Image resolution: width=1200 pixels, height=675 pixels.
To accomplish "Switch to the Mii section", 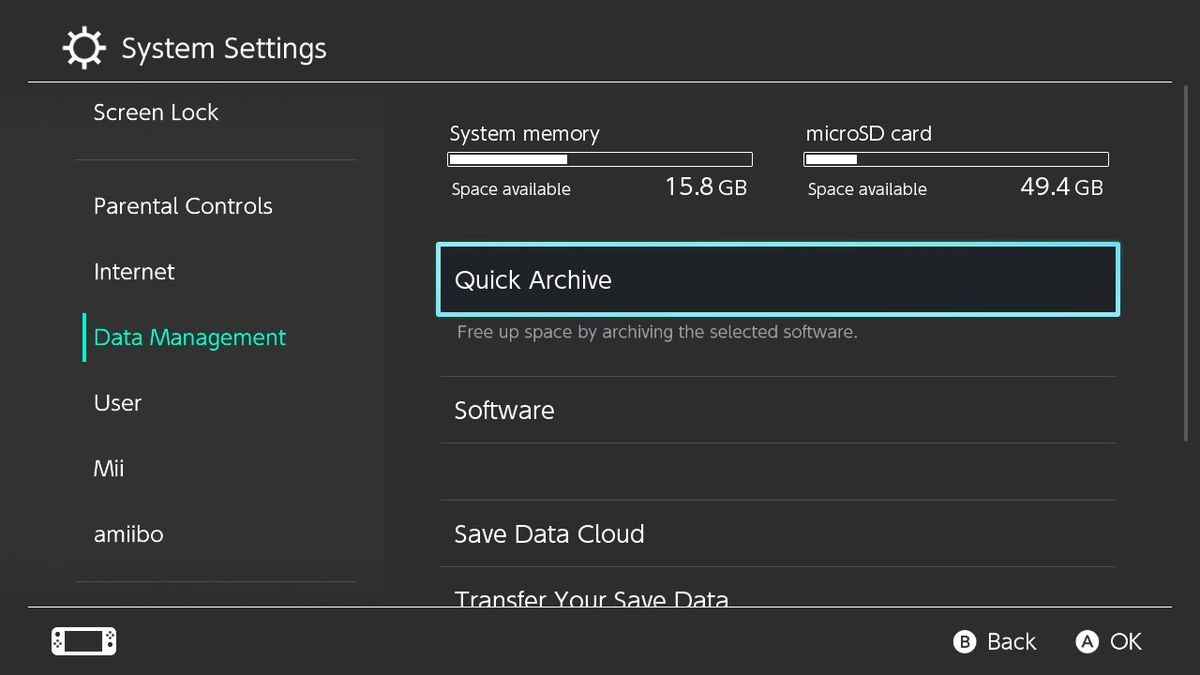I will pos(110,468).
